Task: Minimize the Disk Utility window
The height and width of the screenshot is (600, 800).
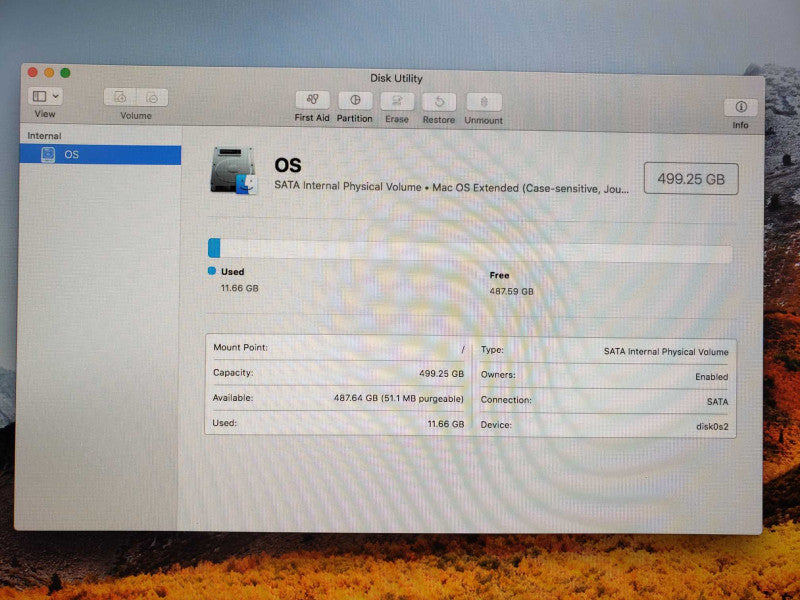Action: click(x=49, y=72)
